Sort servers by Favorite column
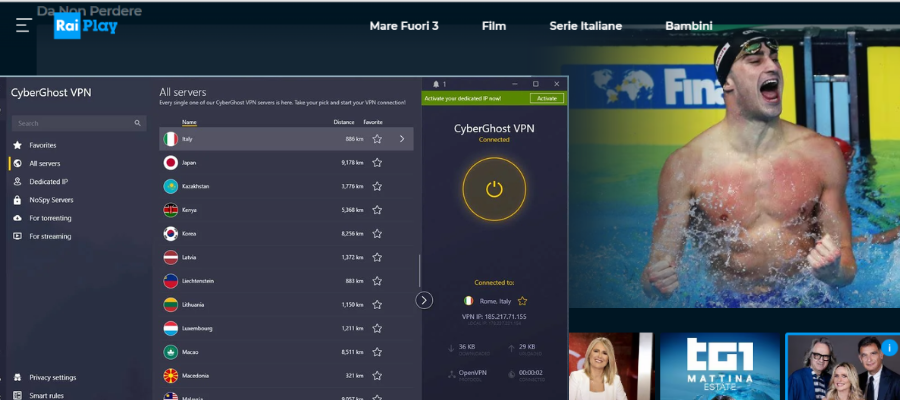 (373, 122)
